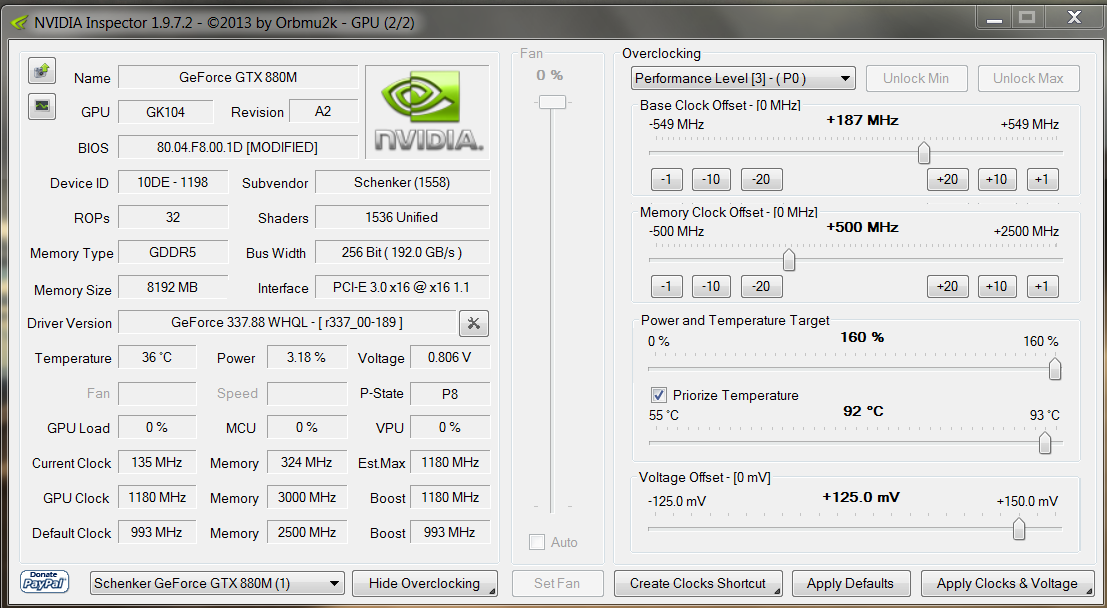Click the NVIDIA logo image

tap(428, 112)
